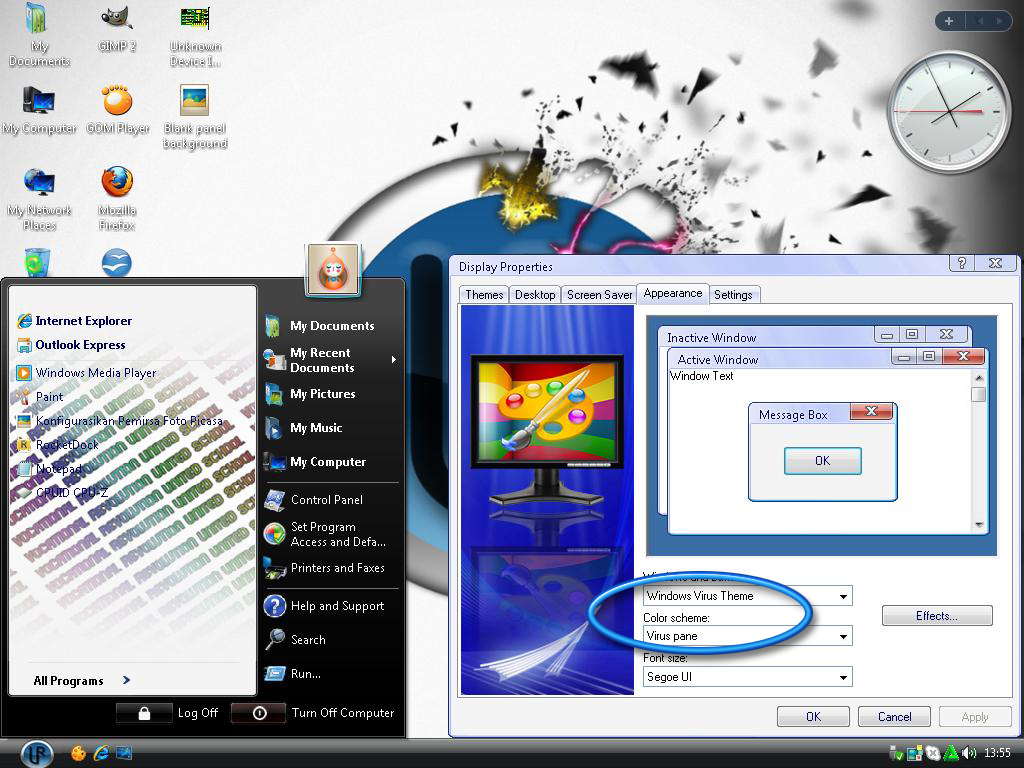Click the Effects button

tap(936, 615)
